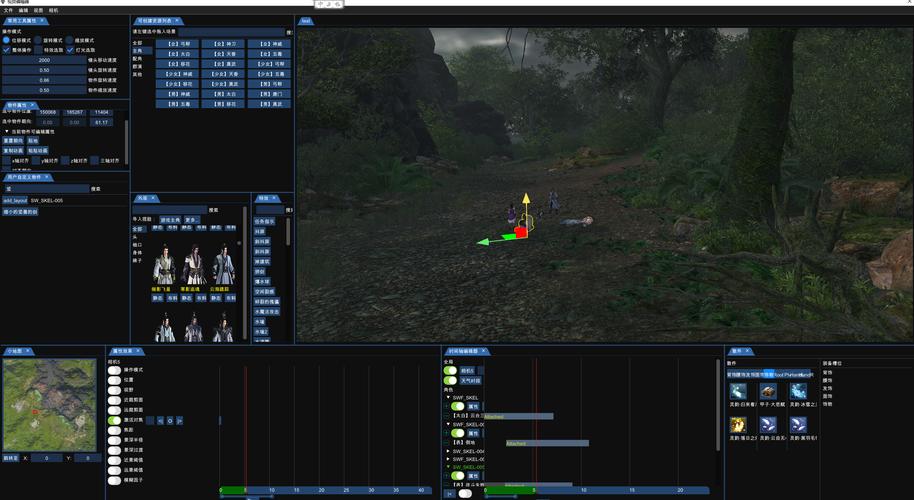The image size is (914, 500).
Task: Select the 缩放模式 radio button
Action: pyautogui.click(x=69, y=40)
